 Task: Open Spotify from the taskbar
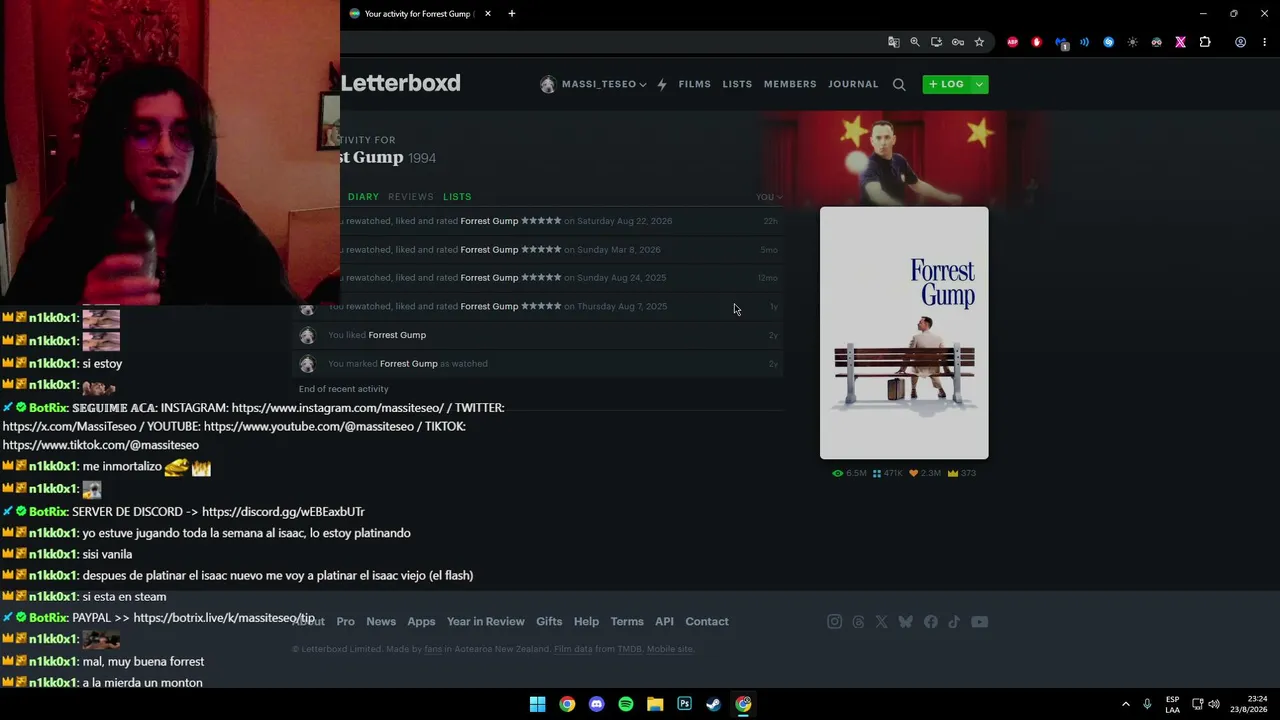coord(626,704)
